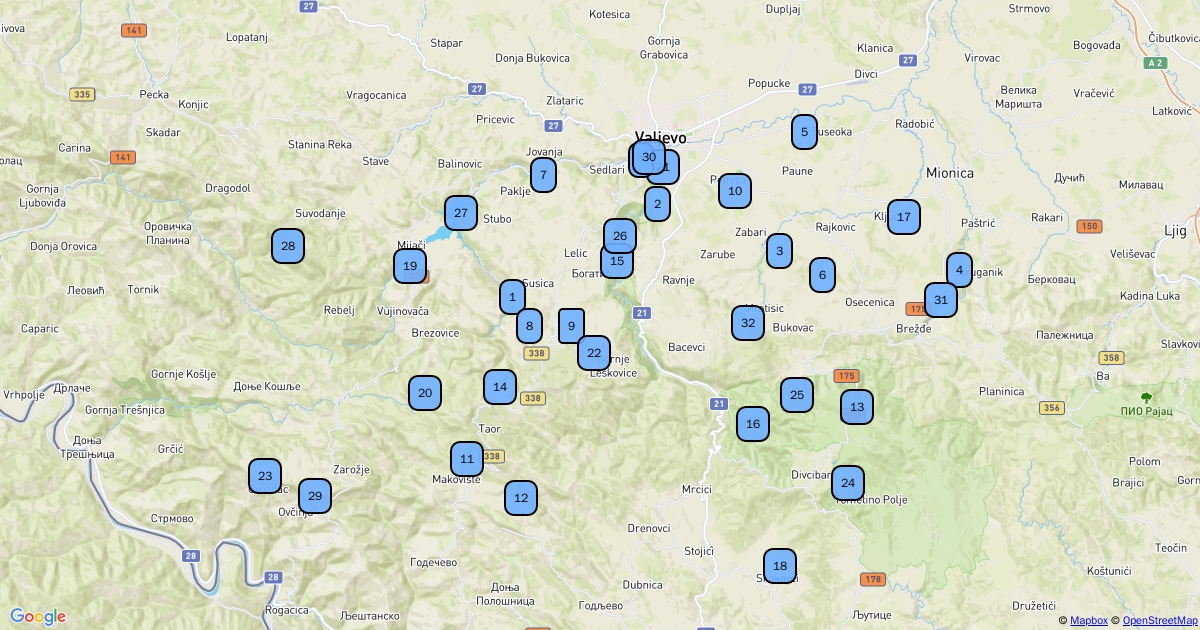The width and height of the screenshot is (1200, 630).
Task: Click marker 19 near Vujinovača
Action: (409, 267)
